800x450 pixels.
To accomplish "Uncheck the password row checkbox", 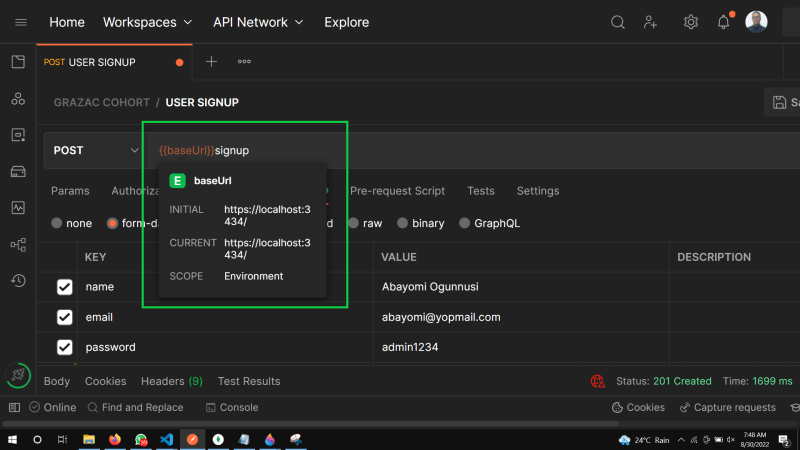I will (x=64, y=347).
